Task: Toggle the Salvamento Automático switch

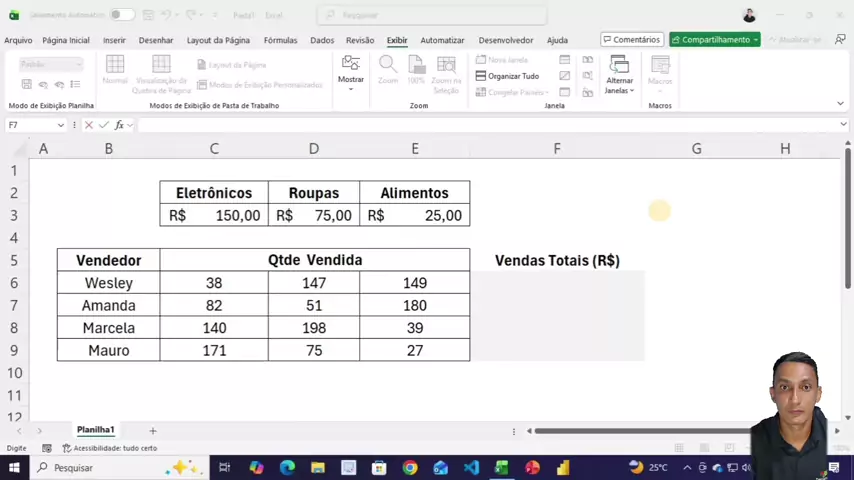Action: point(122,15)
